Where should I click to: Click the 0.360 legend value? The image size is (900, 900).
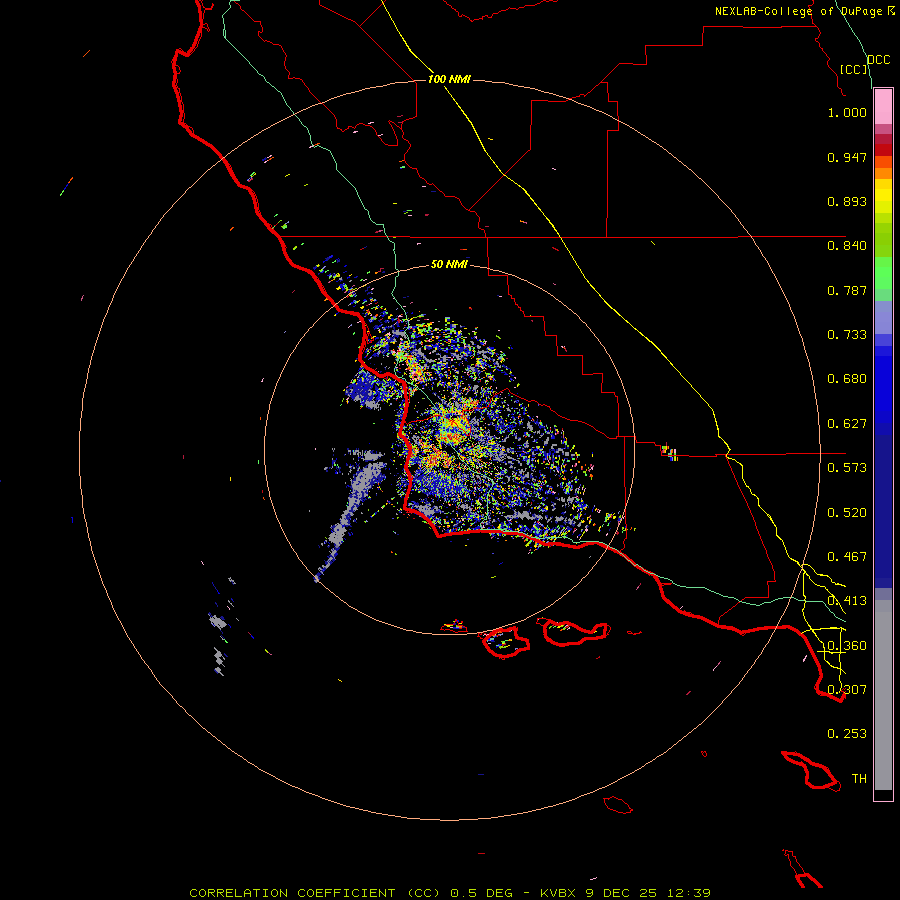(847, 646)
